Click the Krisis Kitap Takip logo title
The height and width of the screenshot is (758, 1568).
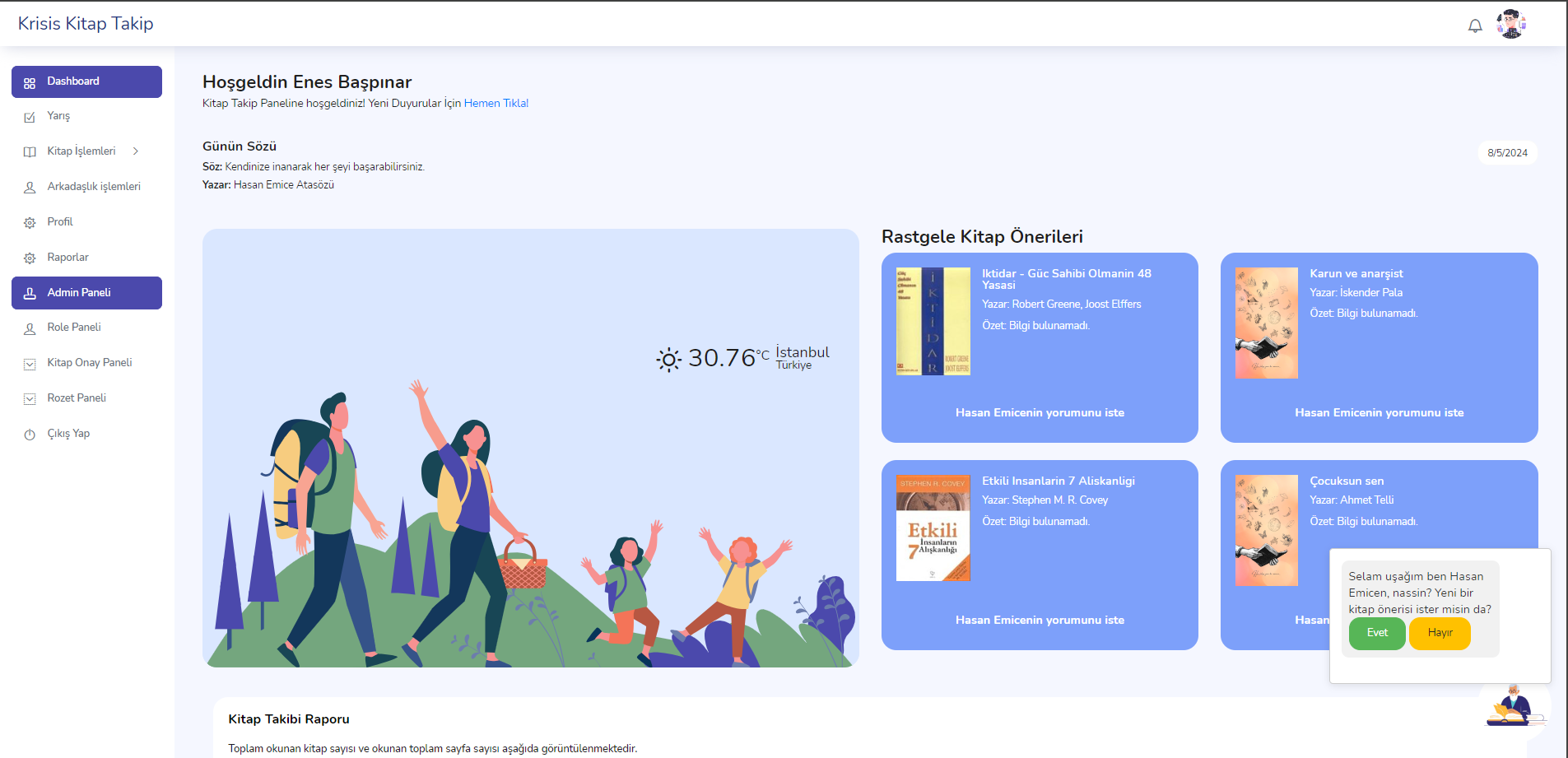coord(86,24)
